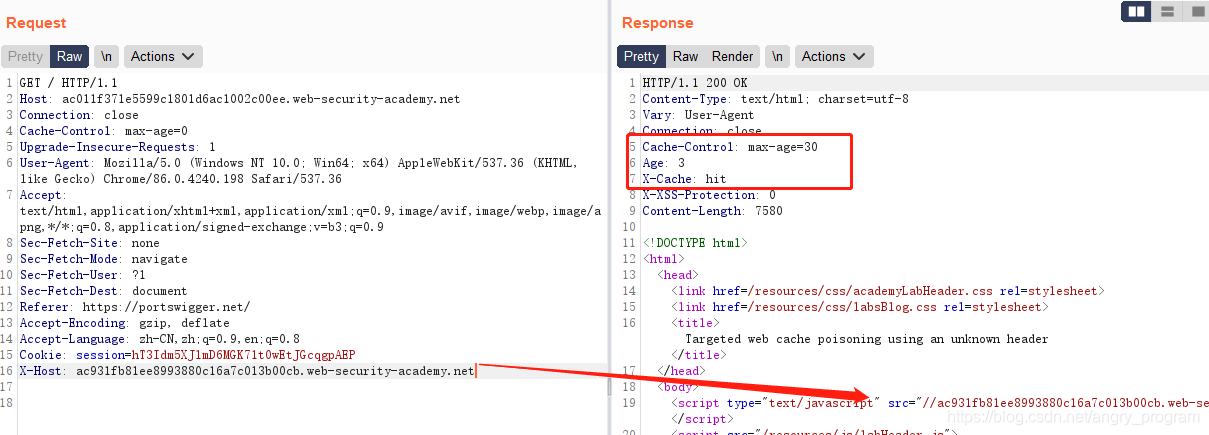Open Actions dropdown in Response panel
Viewport: 1209px width, 435px height.
(x=834, y=57)
